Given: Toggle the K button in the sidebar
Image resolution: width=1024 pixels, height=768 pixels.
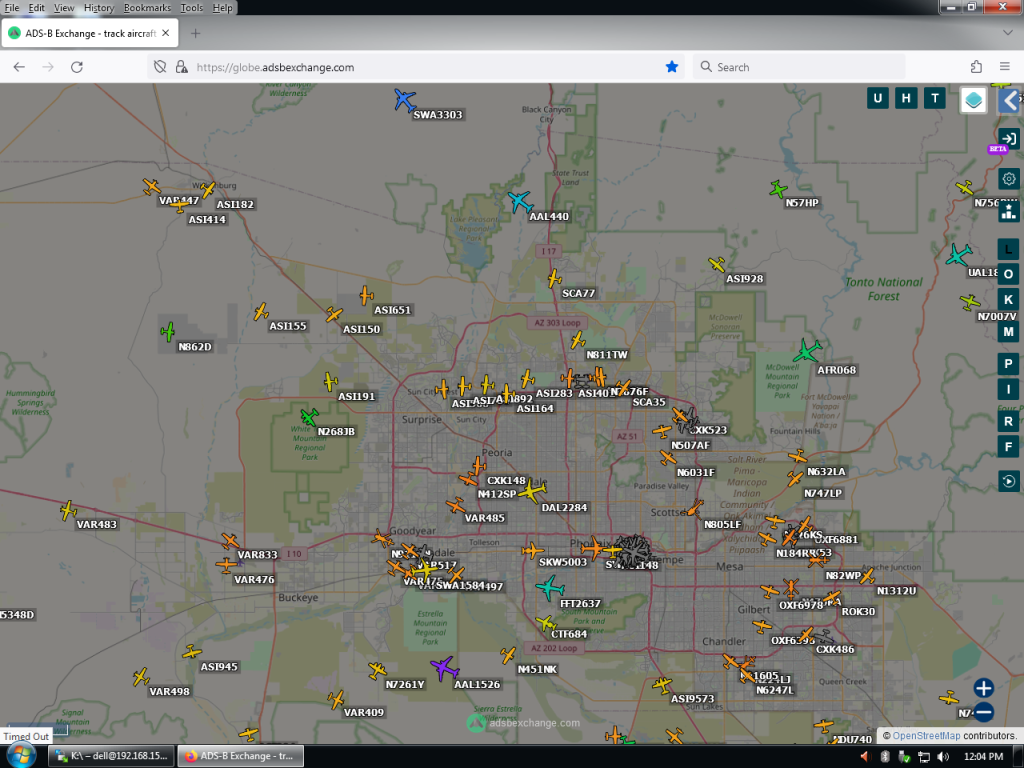Looking at the screenshot, I should click(x=1008, y=299).
